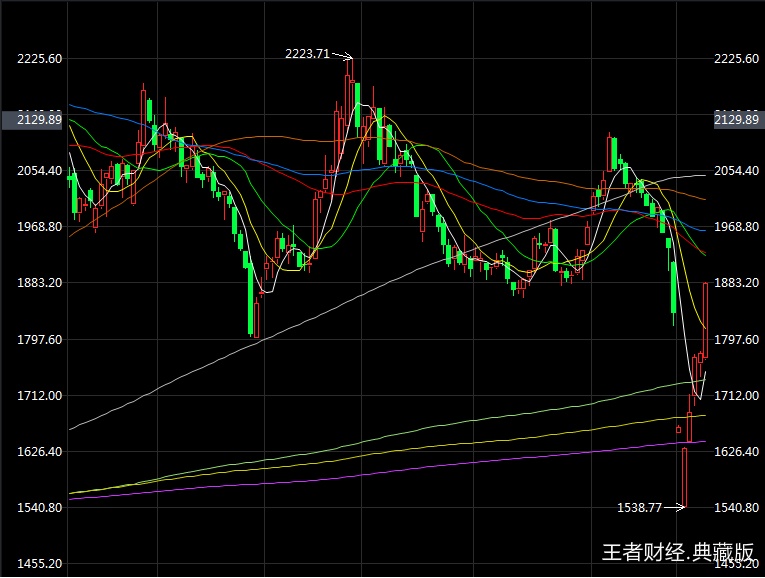Click the 1538.77 low price annotation
The height and width of the screenshot is (578, 765).
pyautogui.click(x=640, y=508)
